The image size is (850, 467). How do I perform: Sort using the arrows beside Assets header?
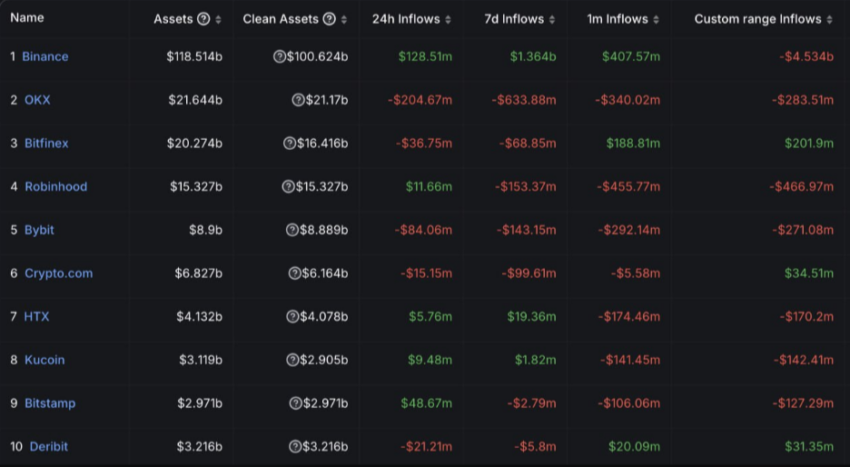(x=219, y=19)
